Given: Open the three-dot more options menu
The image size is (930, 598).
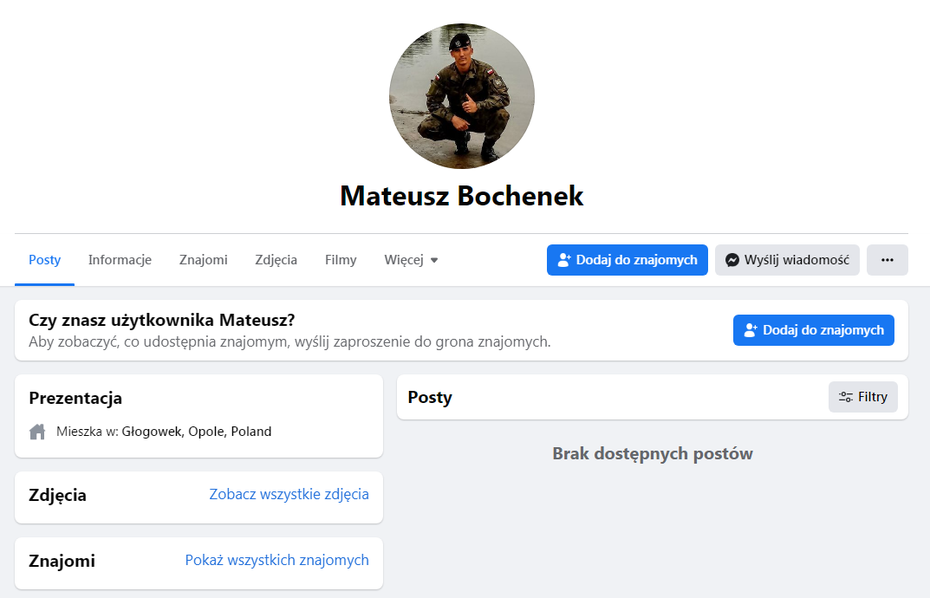Looking at the screenshot, I should (887, 260).
